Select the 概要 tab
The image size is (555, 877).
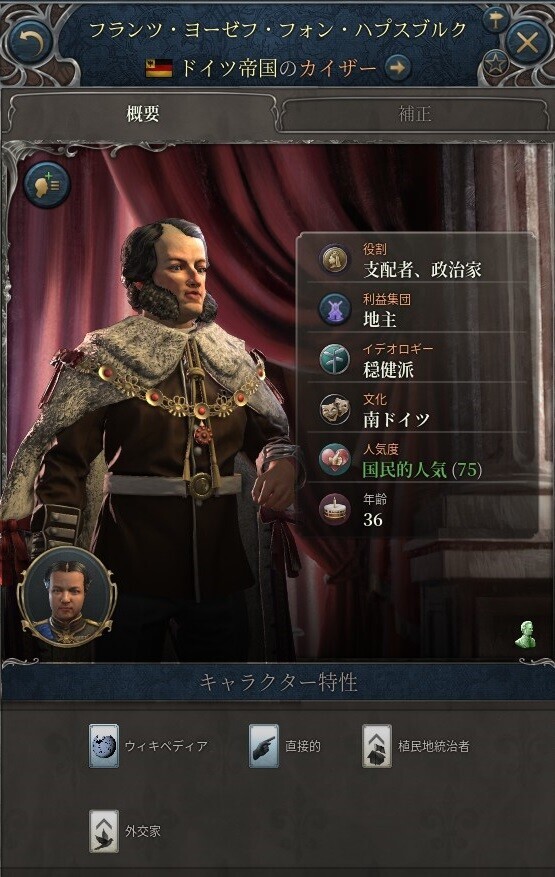(142, 114)
